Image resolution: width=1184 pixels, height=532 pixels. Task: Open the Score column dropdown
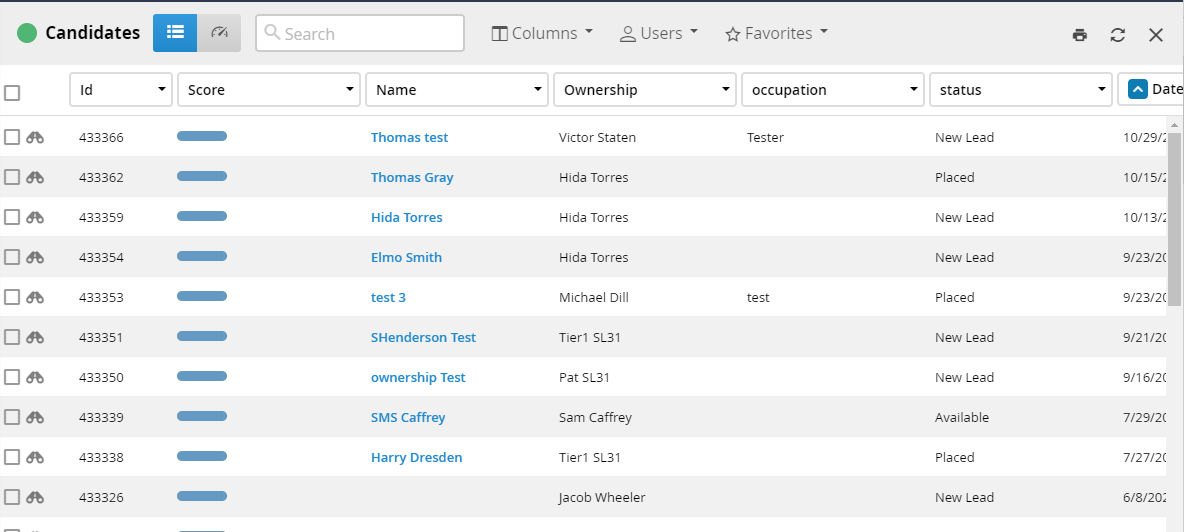click(x=350, y=90)
